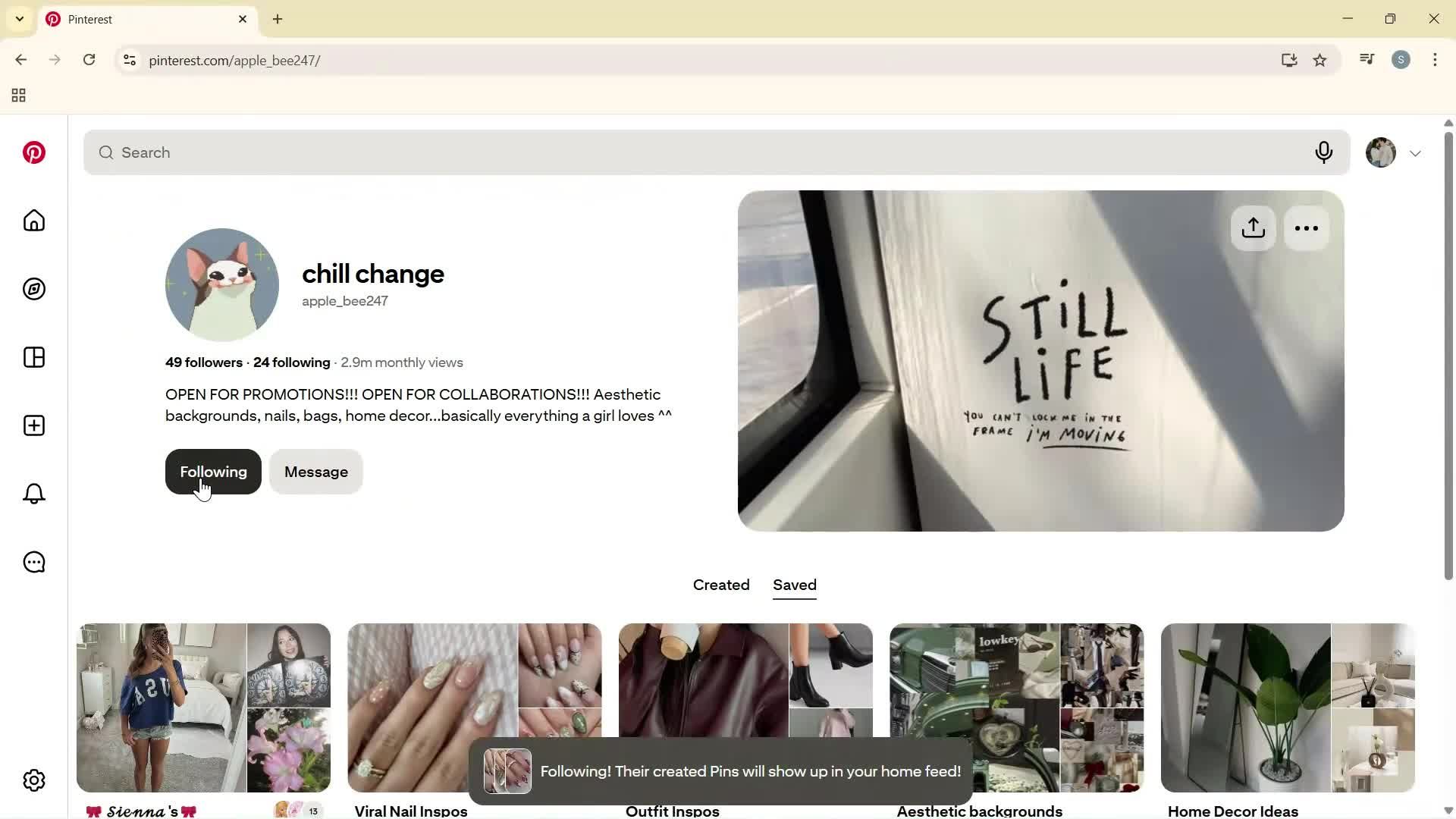Open notifications bell icon

point(34,494)
